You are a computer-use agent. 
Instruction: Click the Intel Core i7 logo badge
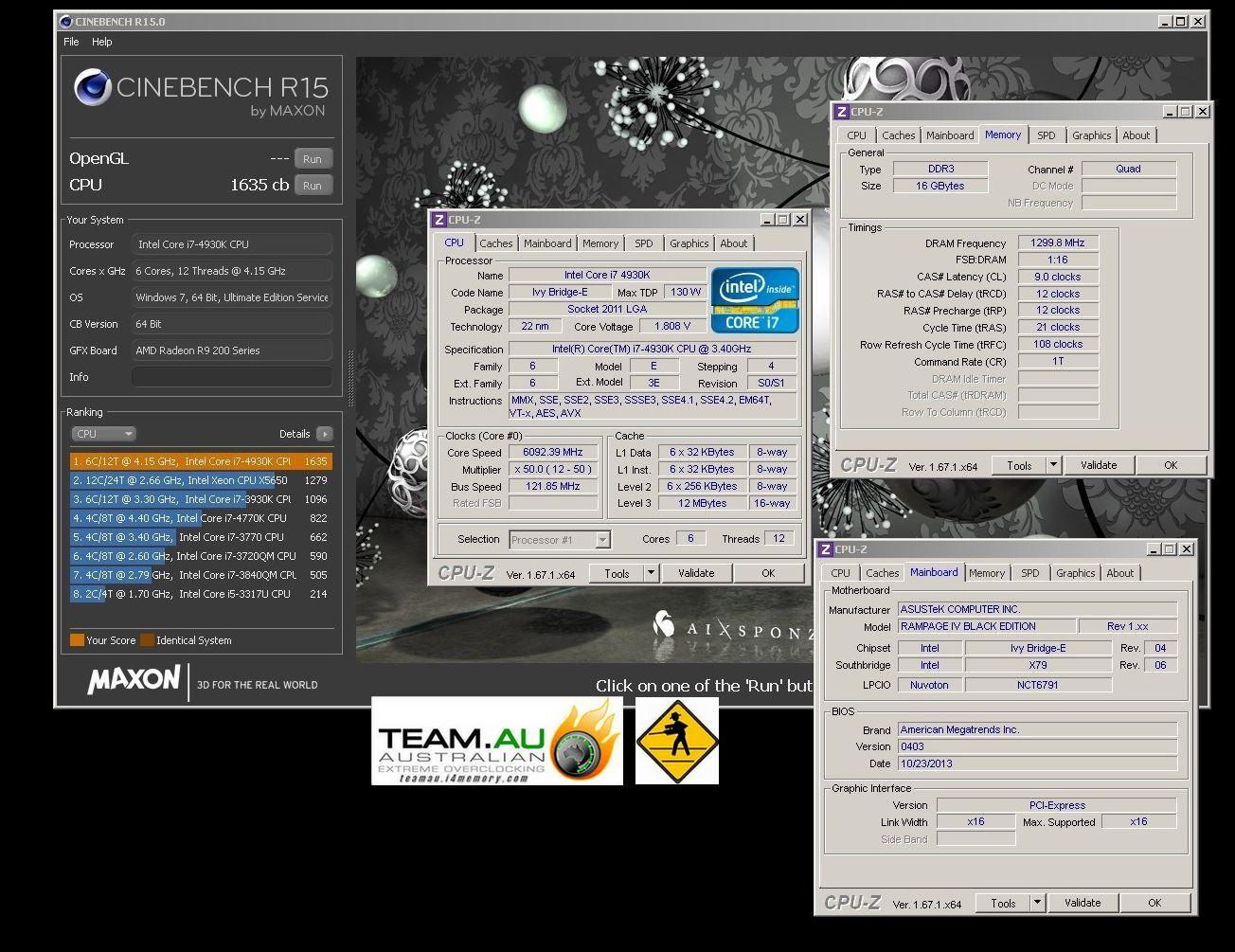pos(755,300)
